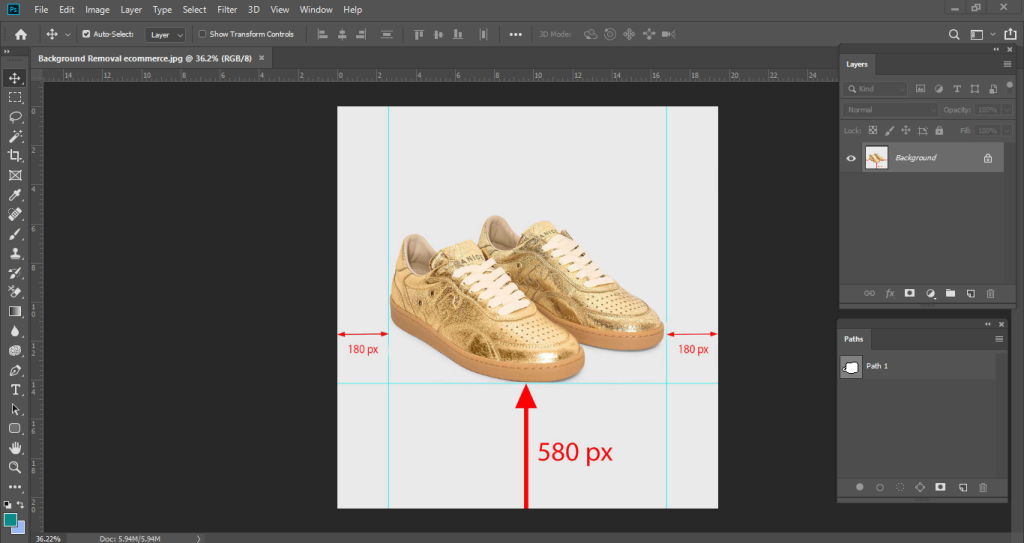Select the Horizontal Type tool
1024x543 pixels.
click(15, 390)
